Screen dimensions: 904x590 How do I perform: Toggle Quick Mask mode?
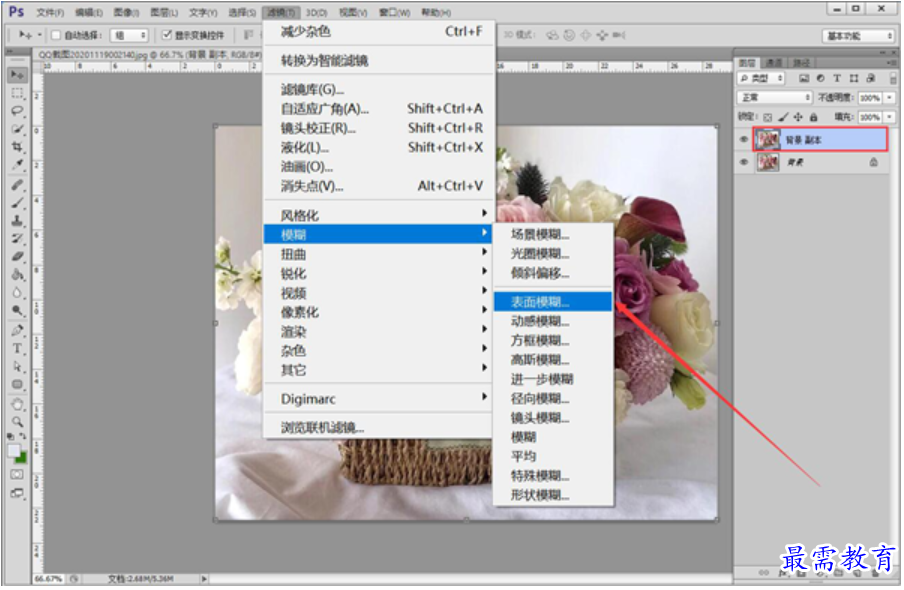(x=17, y=475)
